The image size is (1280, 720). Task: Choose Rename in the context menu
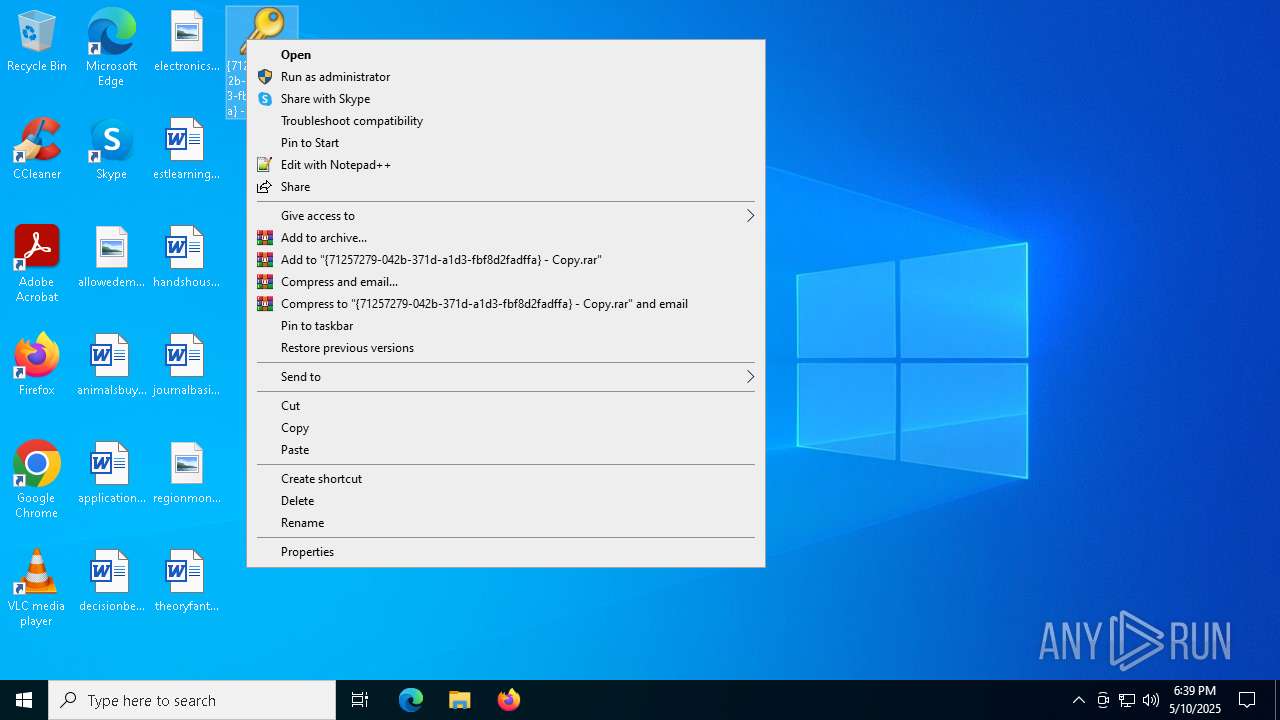coord(506,523)
